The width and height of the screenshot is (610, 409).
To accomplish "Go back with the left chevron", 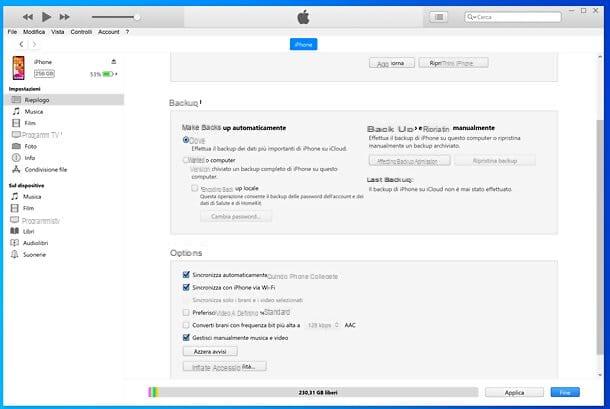I will pos(21,44).
